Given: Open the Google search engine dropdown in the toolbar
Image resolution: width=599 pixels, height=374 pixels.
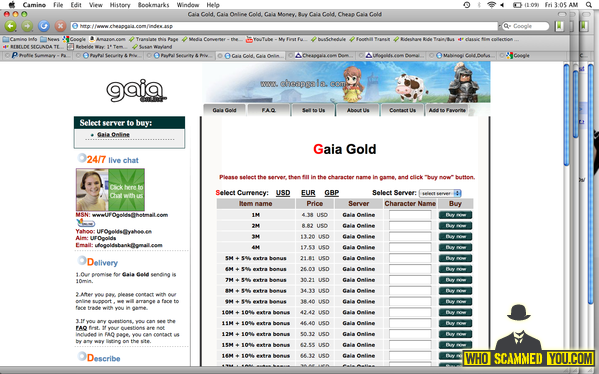Looking at the screenshot, I should click(x=507, y=26).
